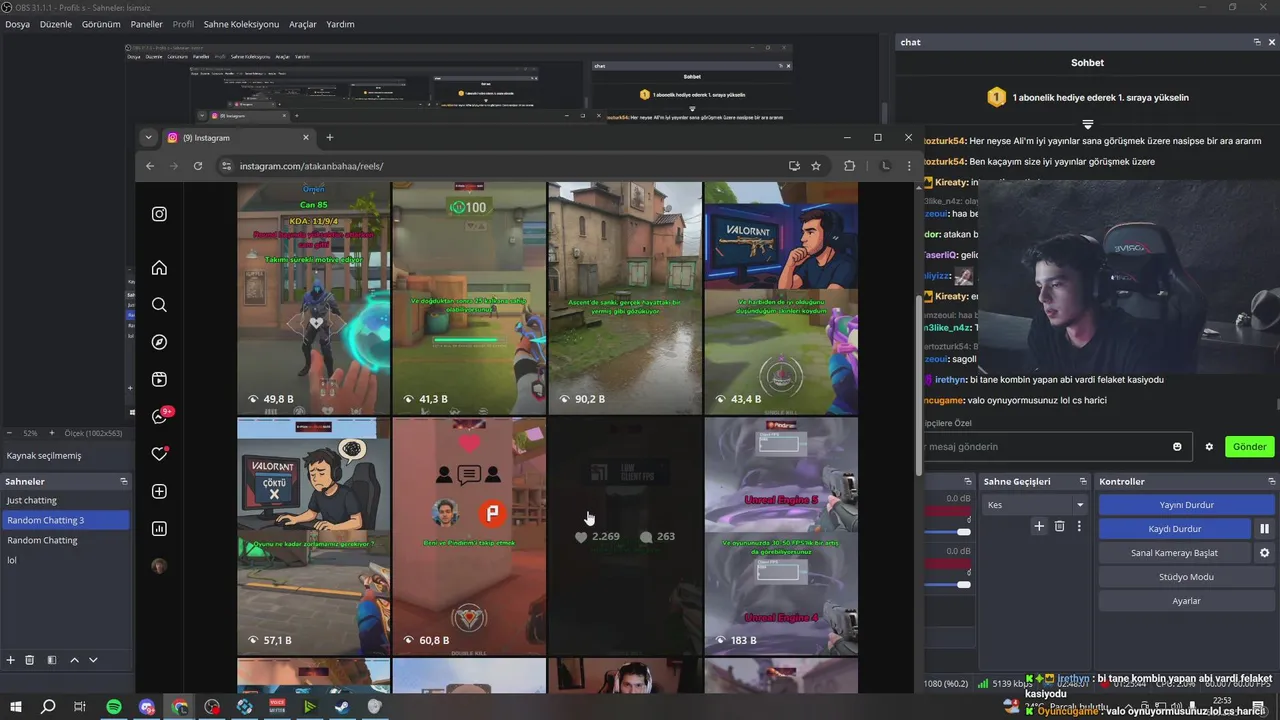Open Chrome extensions puzzle icon
Screen dimensions: 1280x720
pos(850,166)
